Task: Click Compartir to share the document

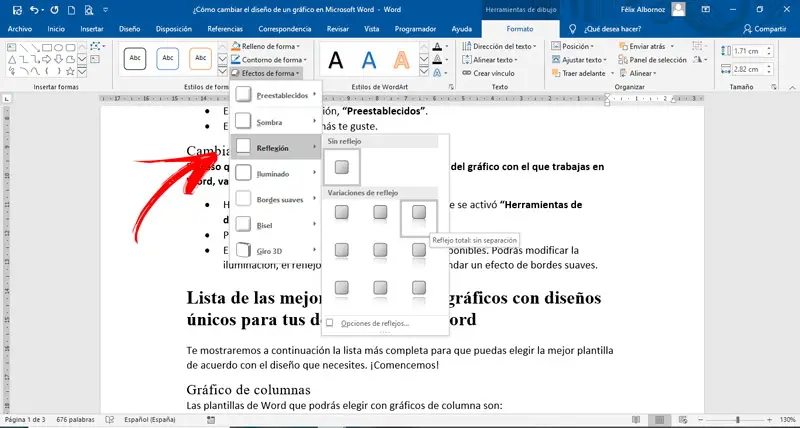Action: 764,29
